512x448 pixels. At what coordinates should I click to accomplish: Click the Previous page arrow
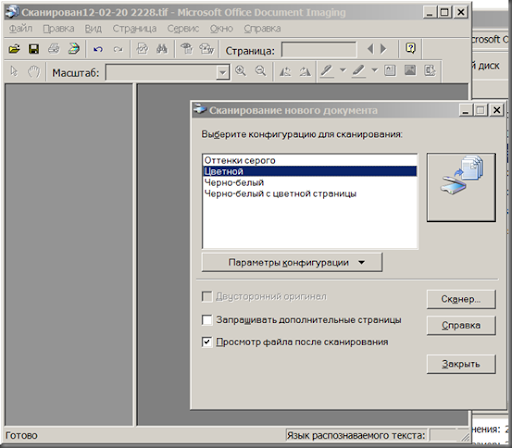370,49
